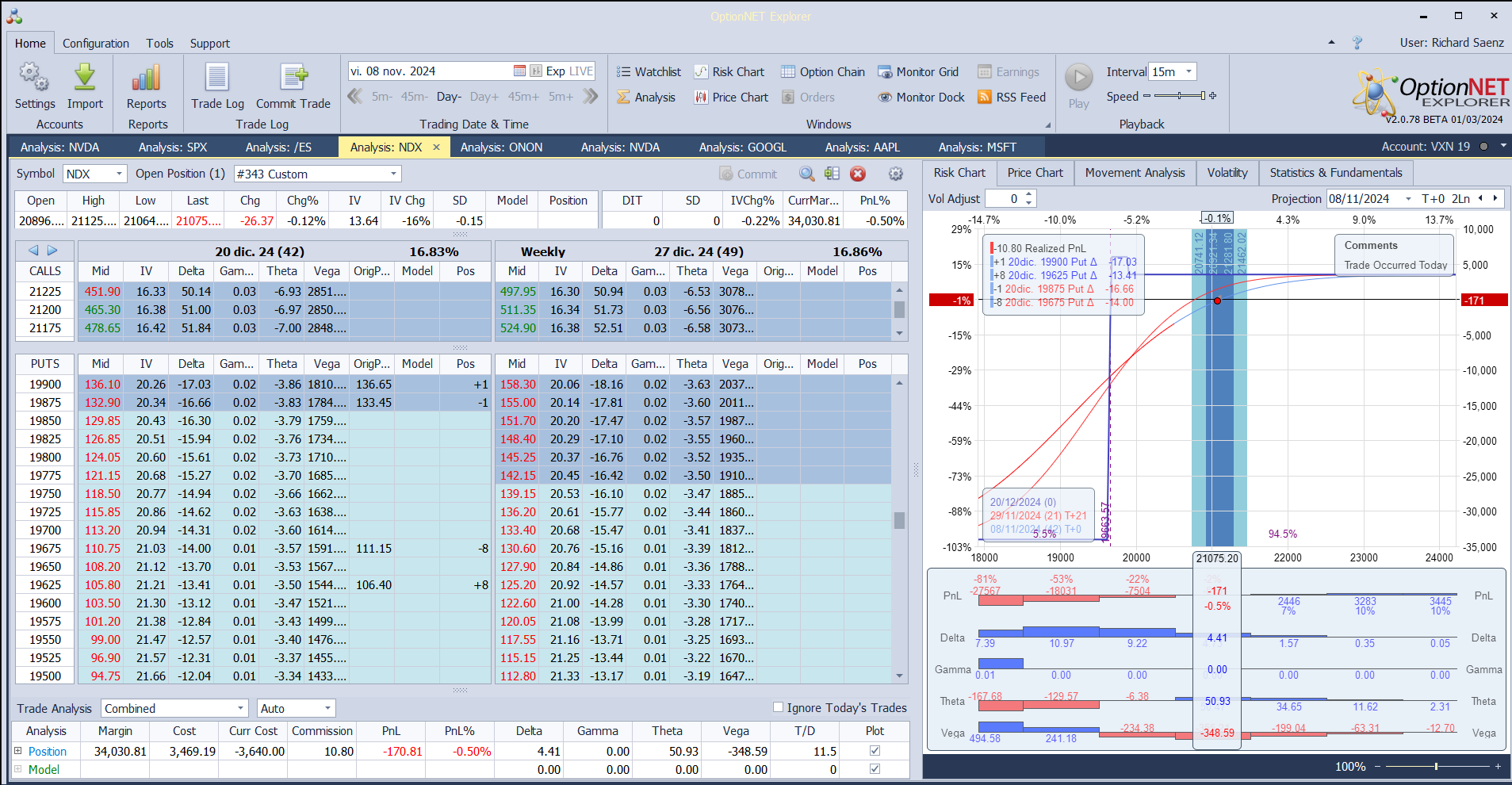This screenshot has height=785, width=1512.
Task: Click the Import download arrow icon
Action: (85, 77)
